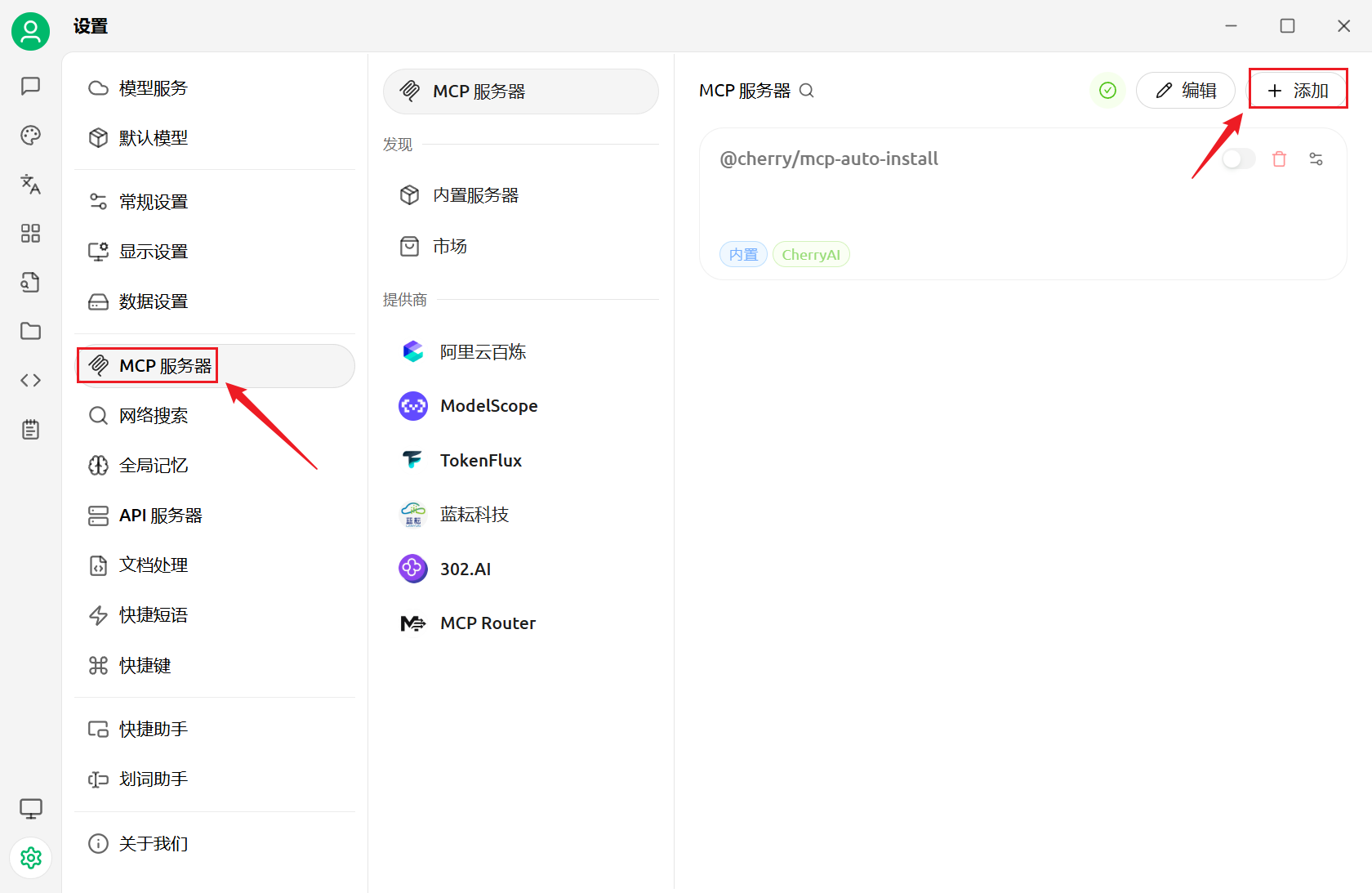Screen dimensions: 1372x893
Task: Open 快捷键 shortcut settings
Action: (x=215, y=666)
